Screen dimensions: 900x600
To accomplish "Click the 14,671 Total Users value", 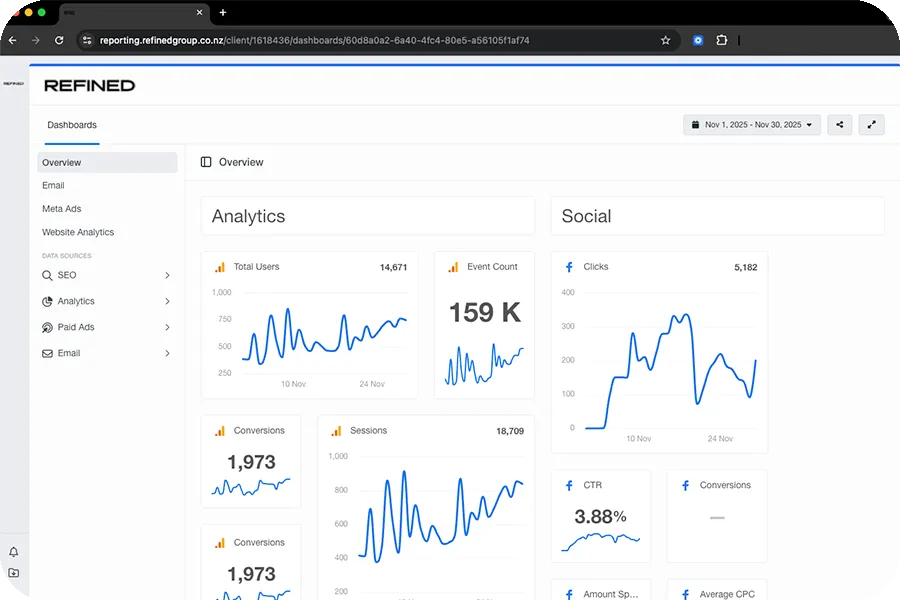I will tap(393, 267).
